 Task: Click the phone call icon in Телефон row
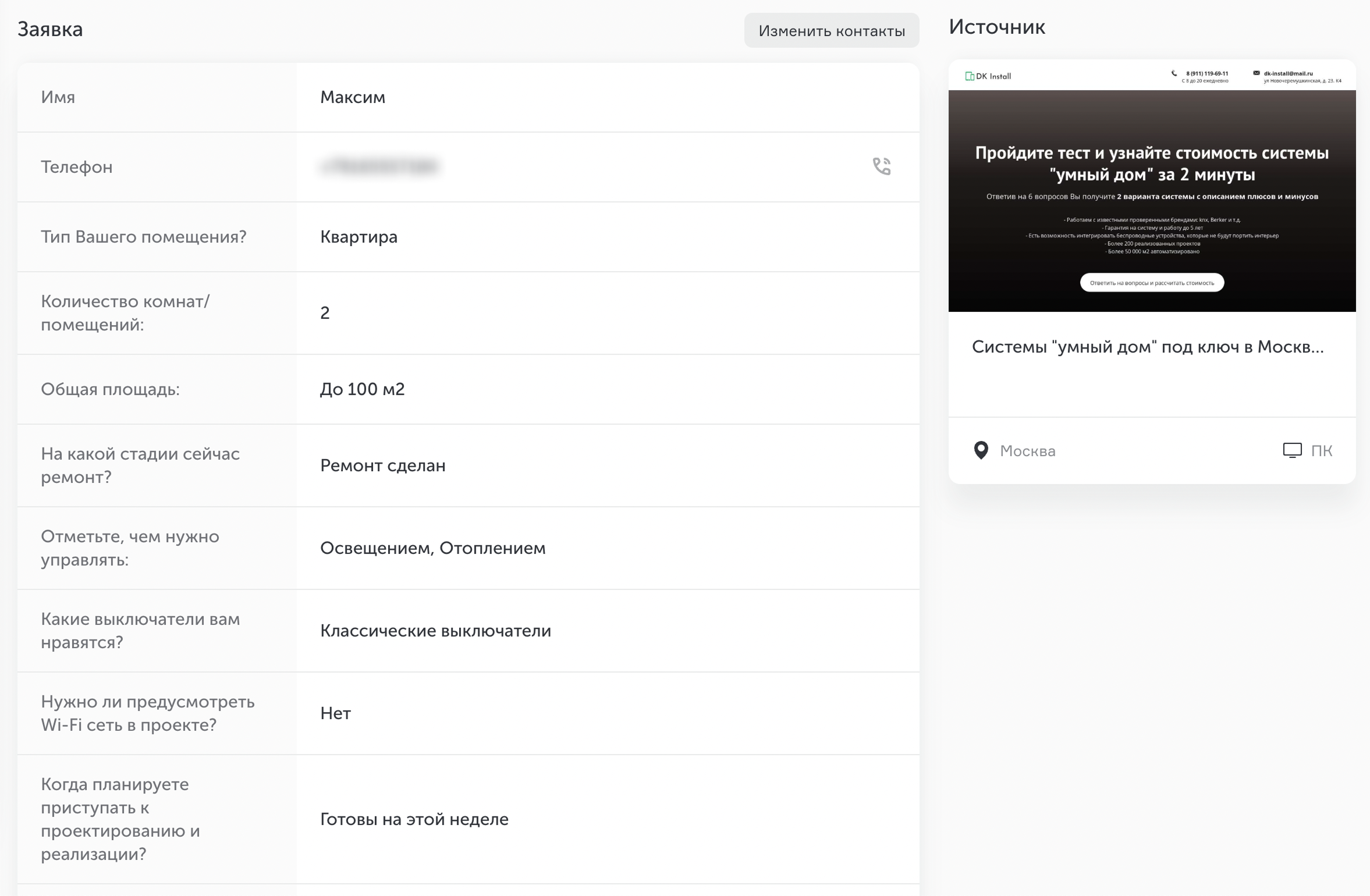pyautogui.click(x=882, y=166)
